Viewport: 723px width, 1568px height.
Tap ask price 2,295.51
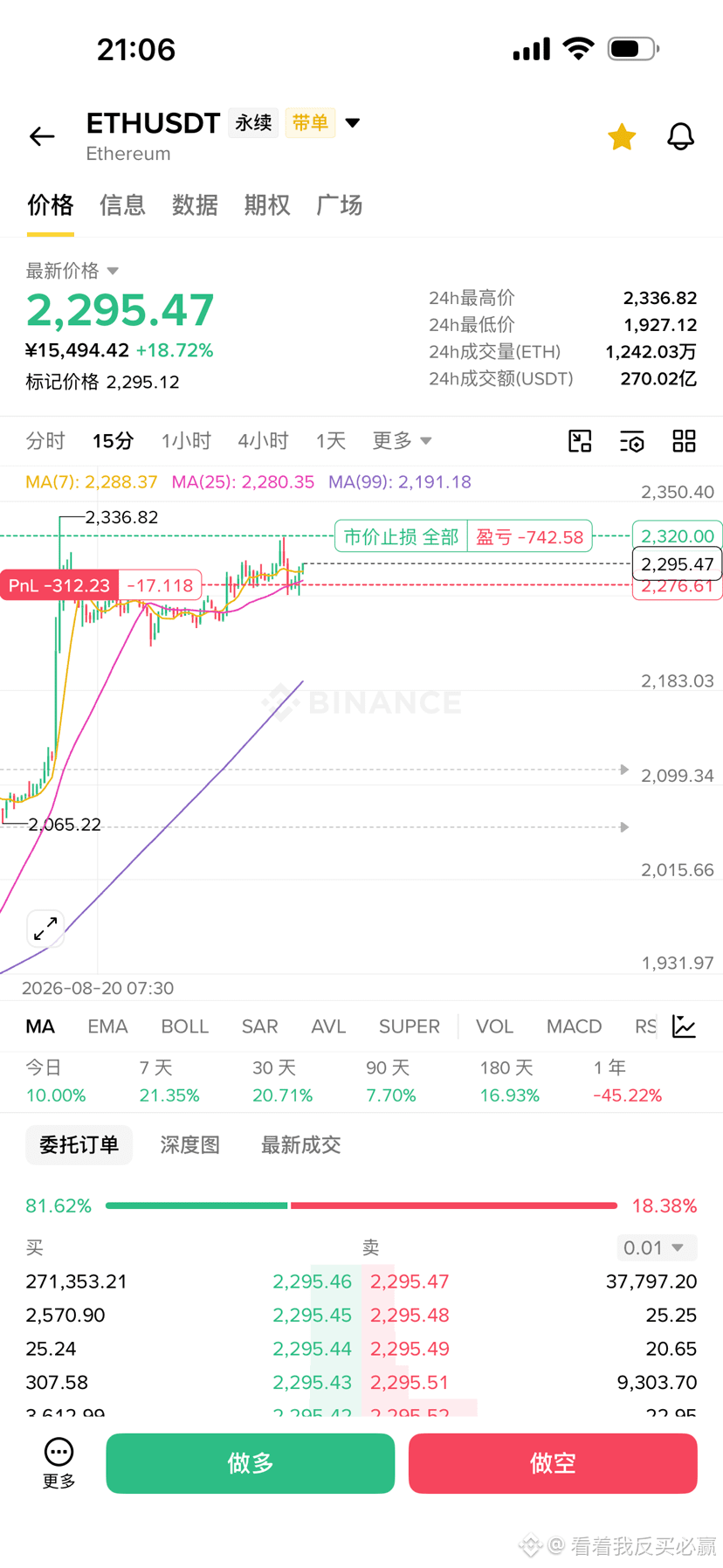tap(410, 1383)
